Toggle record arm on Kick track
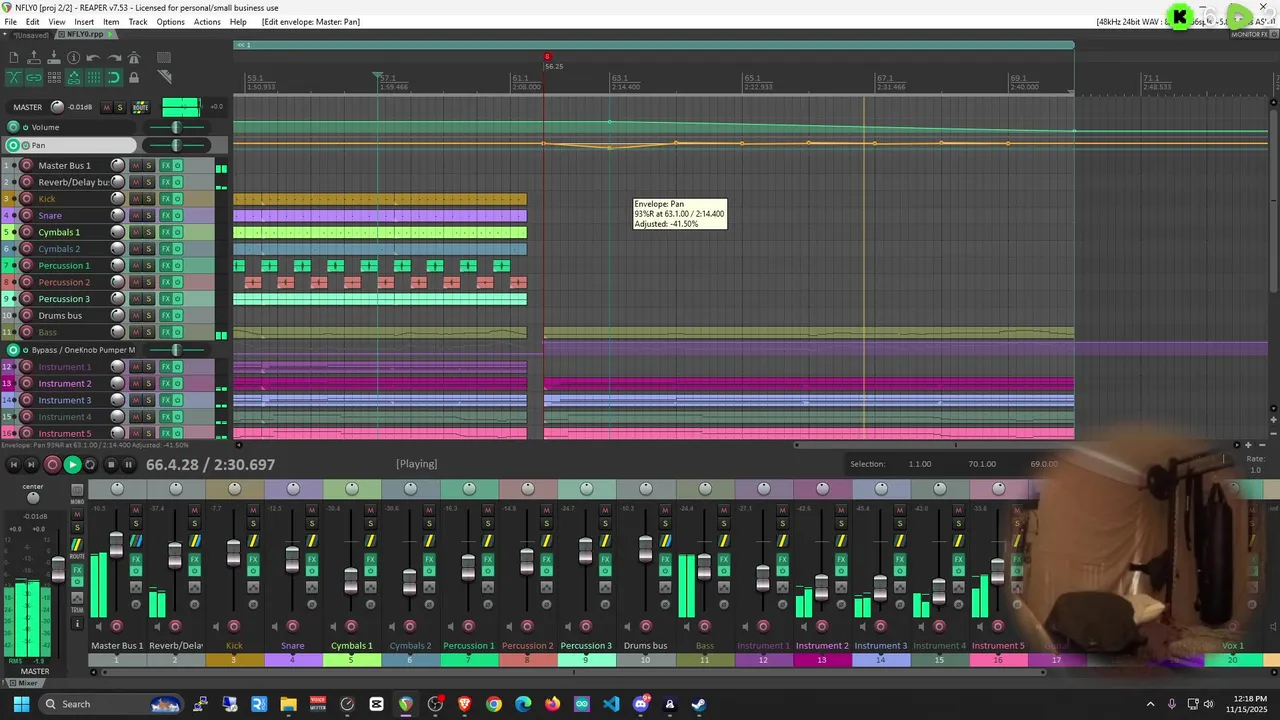The image size is (1280, 720). (x=27, y=199)
